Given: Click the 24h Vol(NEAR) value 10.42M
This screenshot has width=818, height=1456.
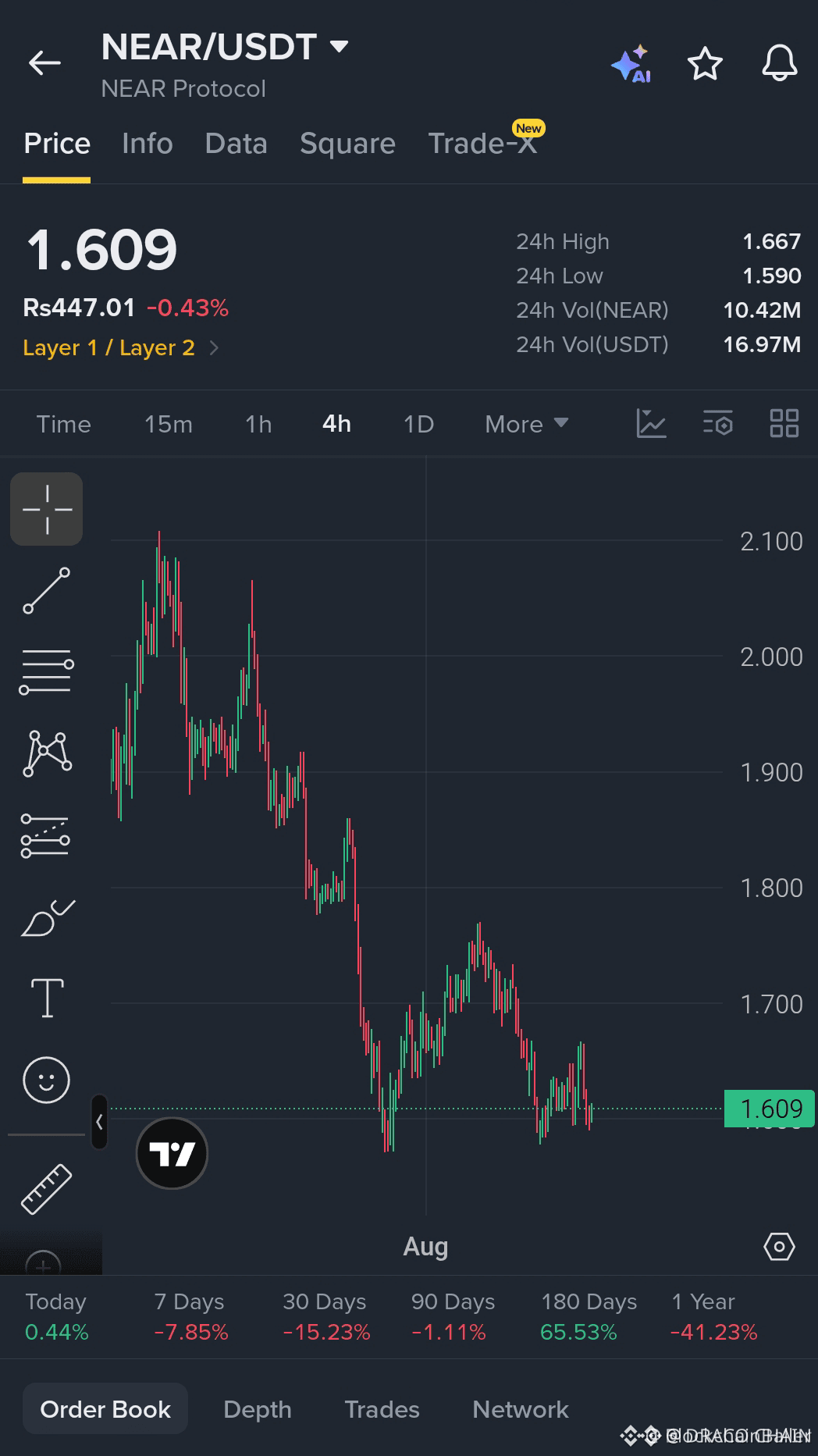Looking at the screenshot, I should [x=762, y=310].
